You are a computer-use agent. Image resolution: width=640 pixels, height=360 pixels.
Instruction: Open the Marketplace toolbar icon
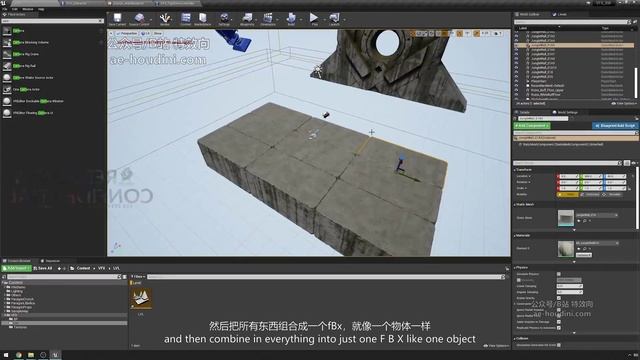(202, 19)
